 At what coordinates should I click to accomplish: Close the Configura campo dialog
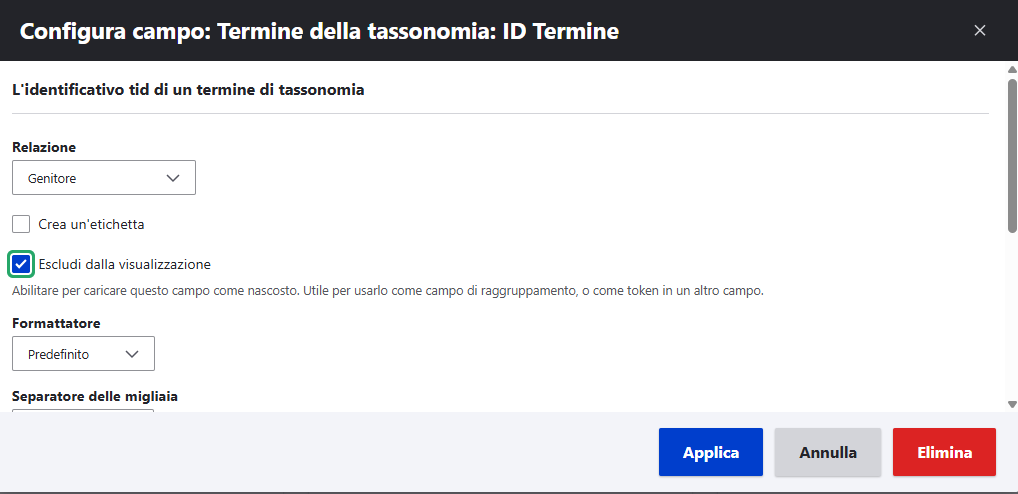(980, 30)
